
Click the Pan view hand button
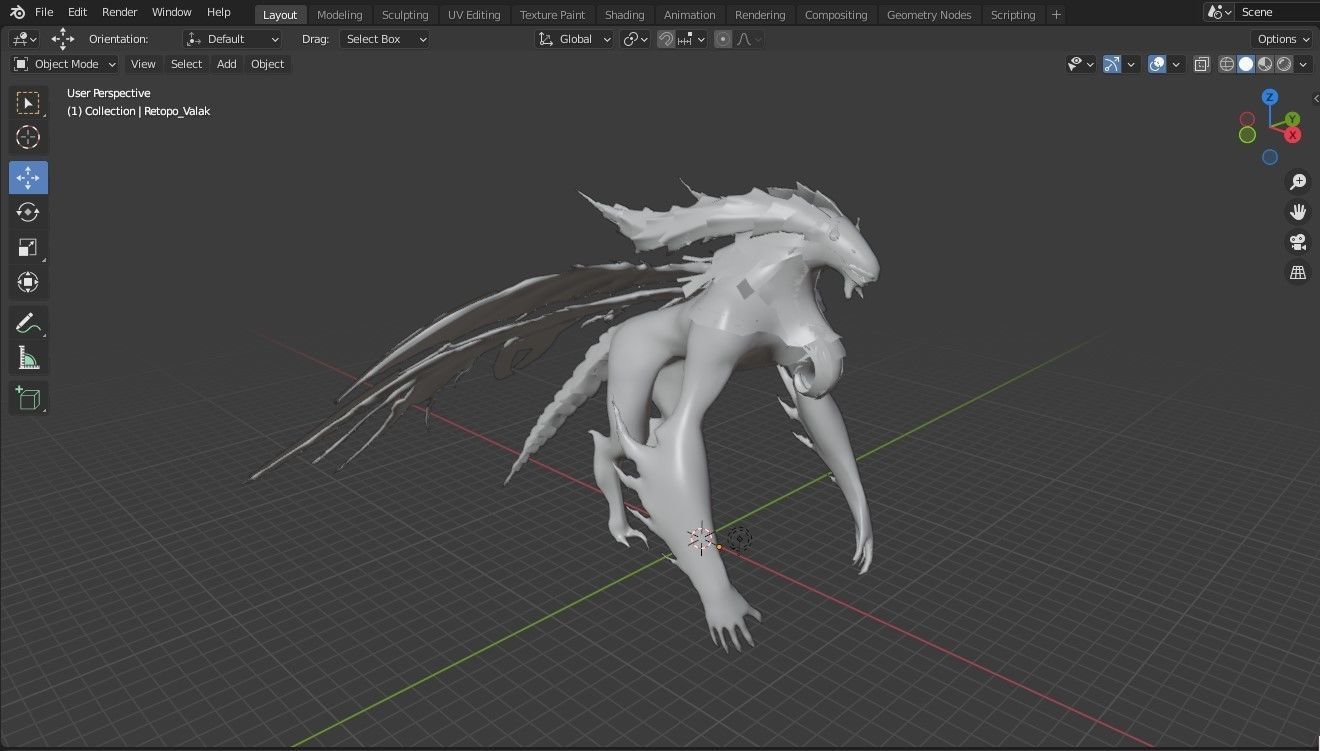(1298, 212)
